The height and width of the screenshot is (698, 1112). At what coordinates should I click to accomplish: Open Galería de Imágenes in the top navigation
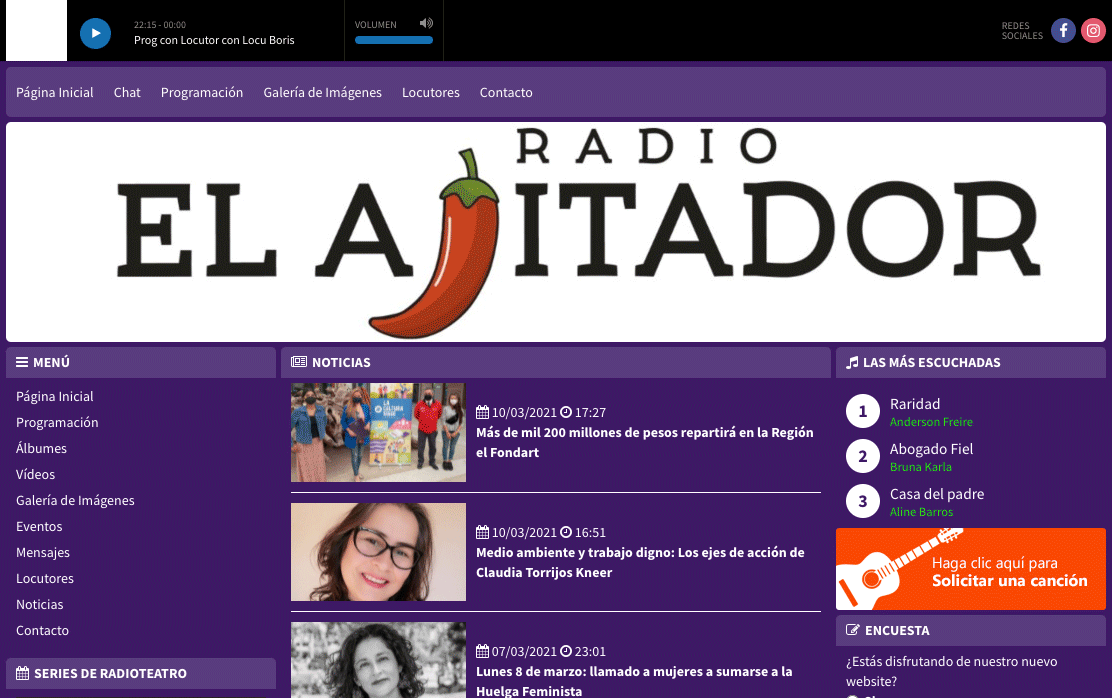pos(322,92)
